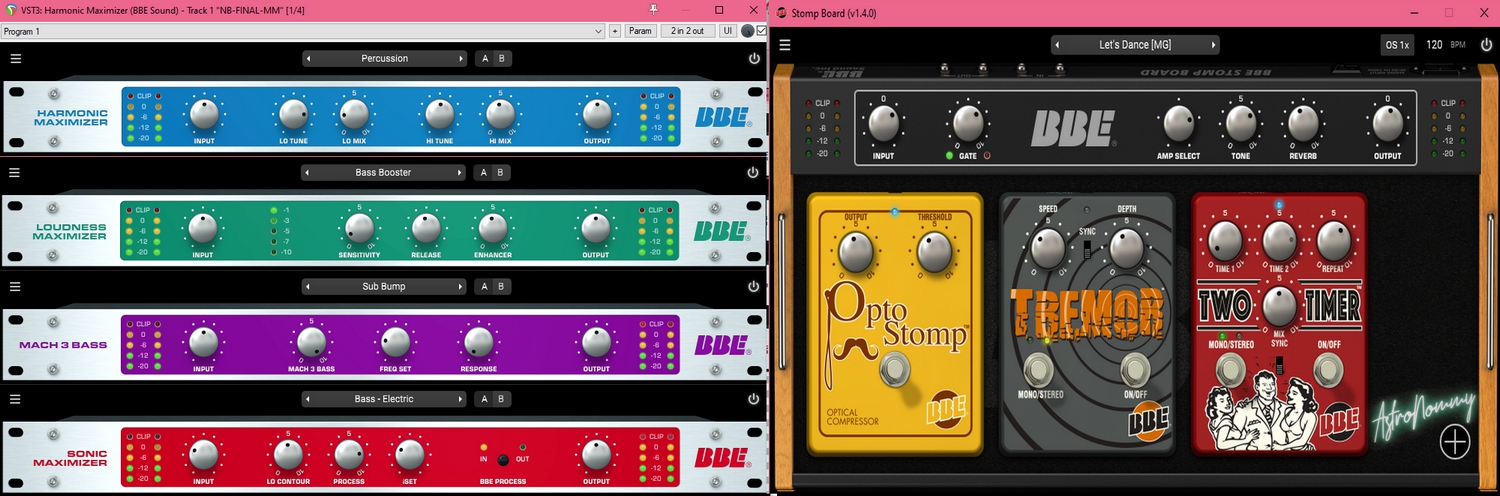
Task: Select slot B on the Percussion preset row
Action: [x=502, y=58]
